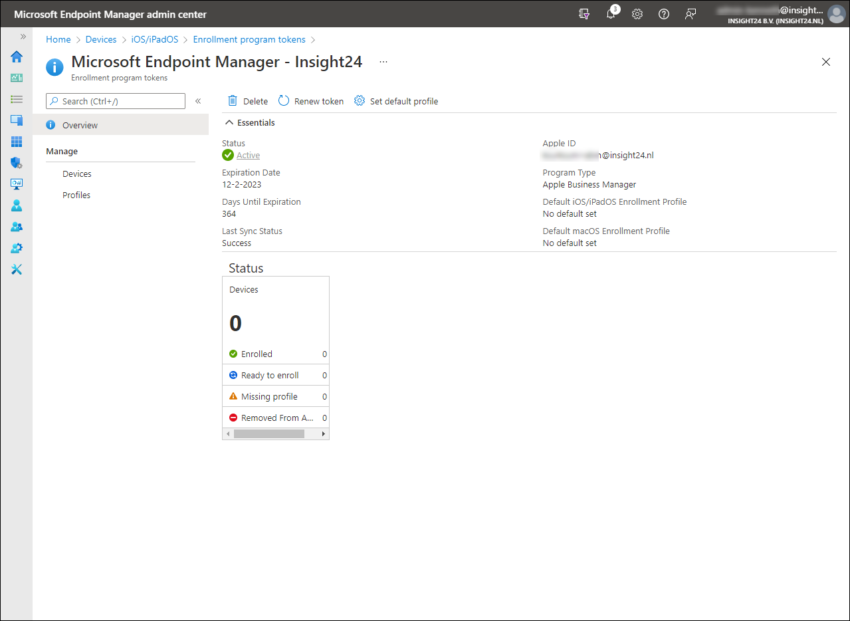Open Users via the person icon
This screenshot has width=850, height=621.
(x=15, y=205)
